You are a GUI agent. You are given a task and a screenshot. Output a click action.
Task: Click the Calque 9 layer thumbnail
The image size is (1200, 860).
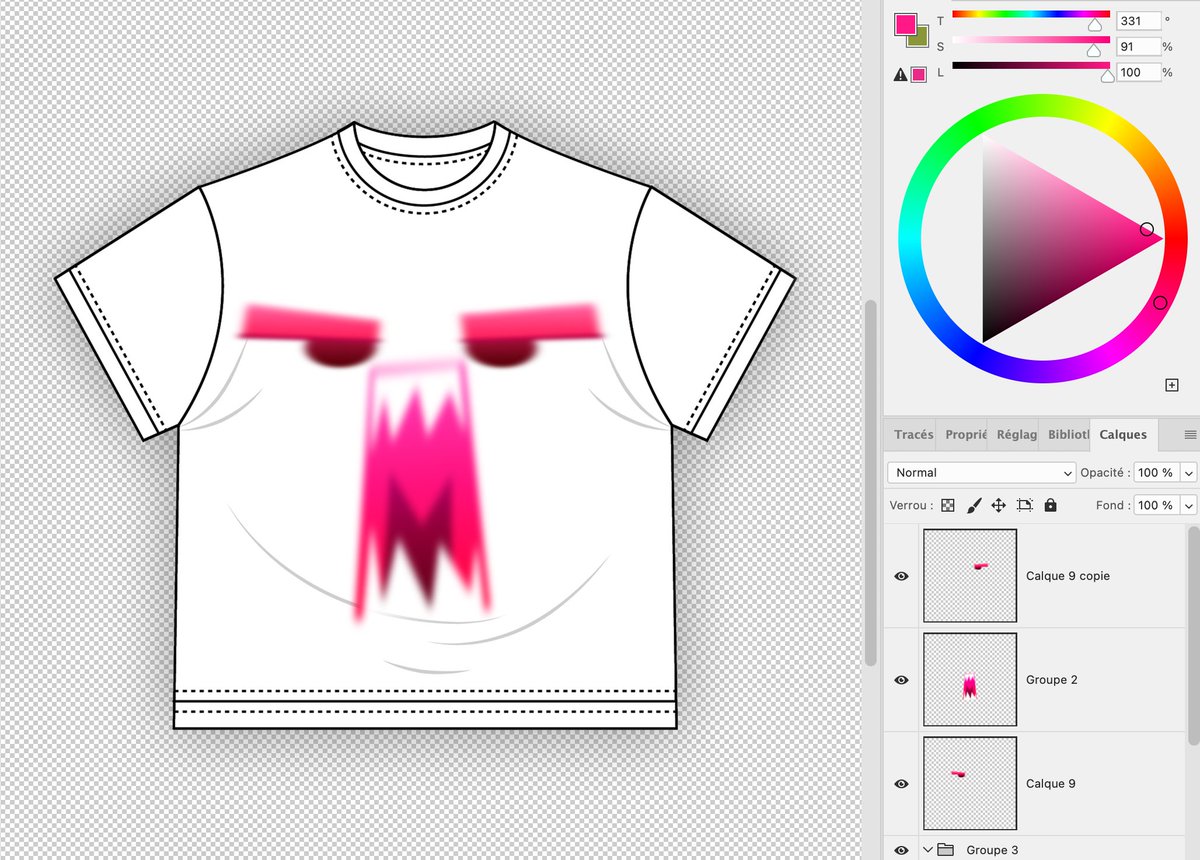(x=970, y=784)
